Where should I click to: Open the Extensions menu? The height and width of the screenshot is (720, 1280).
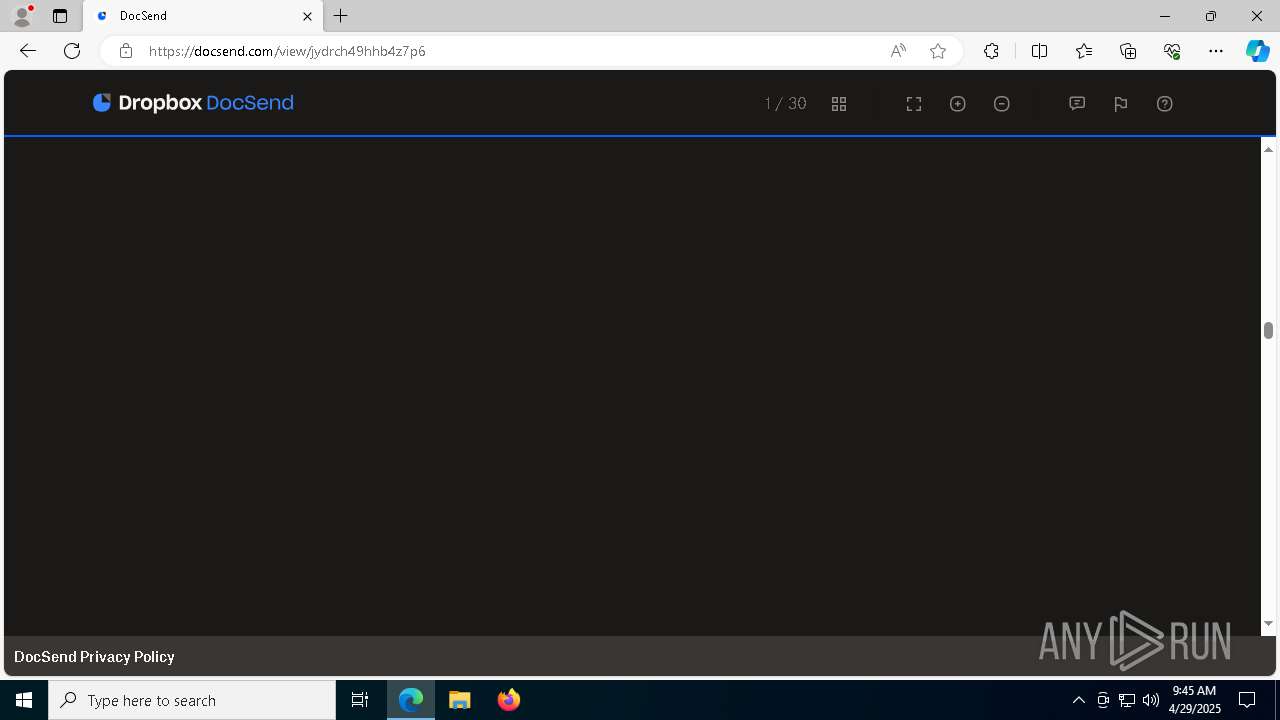coord(991,51)
